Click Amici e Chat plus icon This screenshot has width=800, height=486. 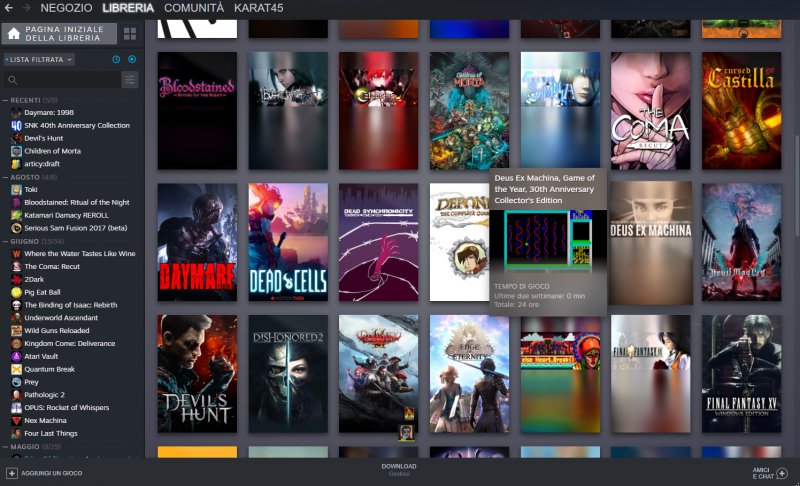click(x=782, y=472)
